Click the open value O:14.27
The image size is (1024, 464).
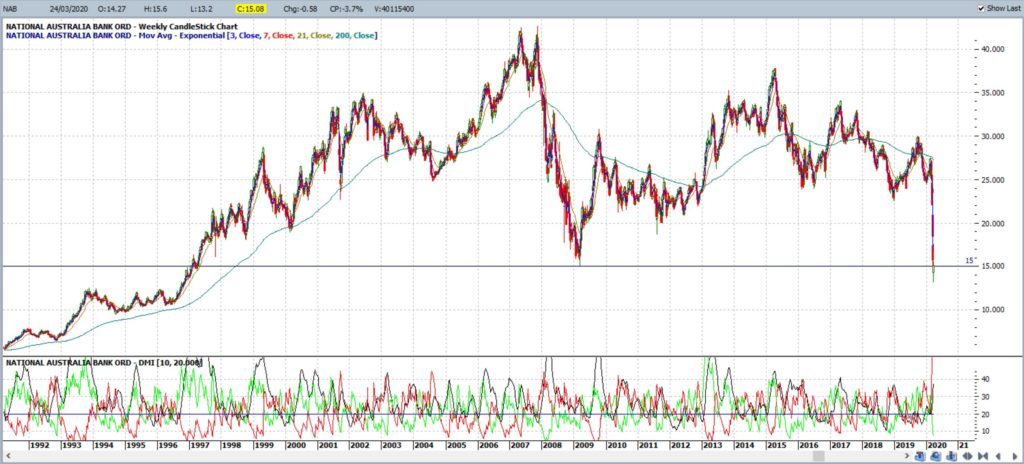[x=112, y=8]
